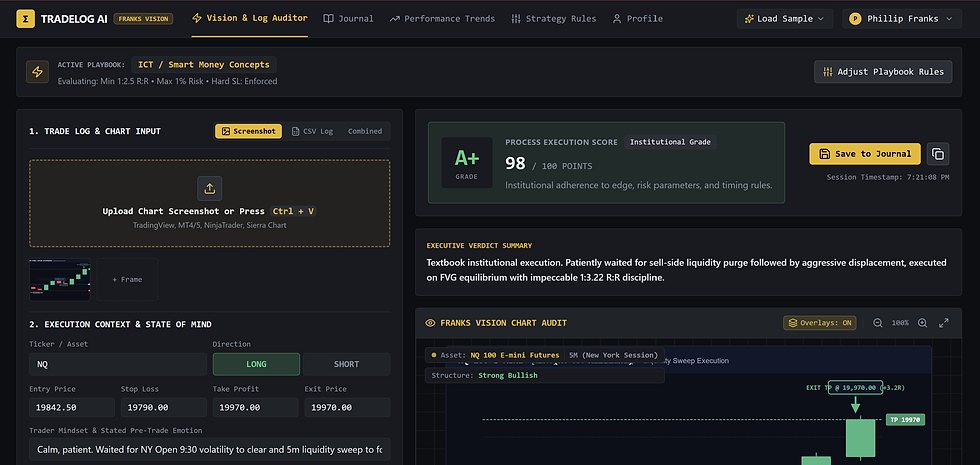Click the eye icon beside Franks Vision Chart Audit
The image size is (980, 465).
[x=430, y=323]
